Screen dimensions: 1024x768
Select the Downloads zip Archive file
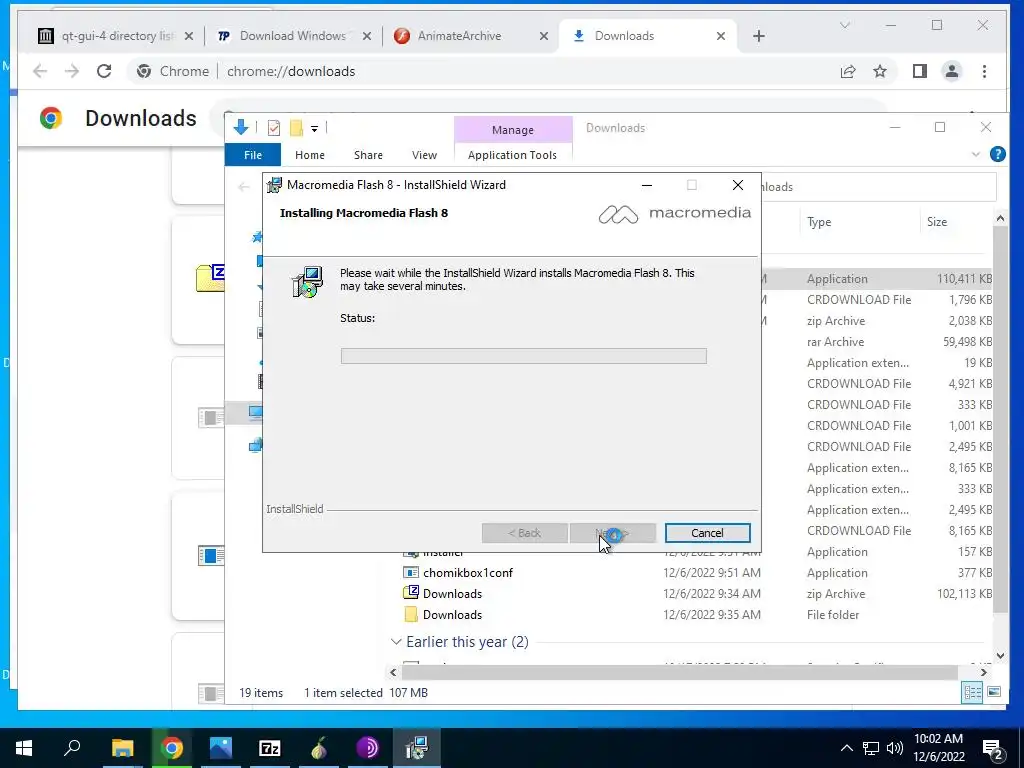pos(452,594)
